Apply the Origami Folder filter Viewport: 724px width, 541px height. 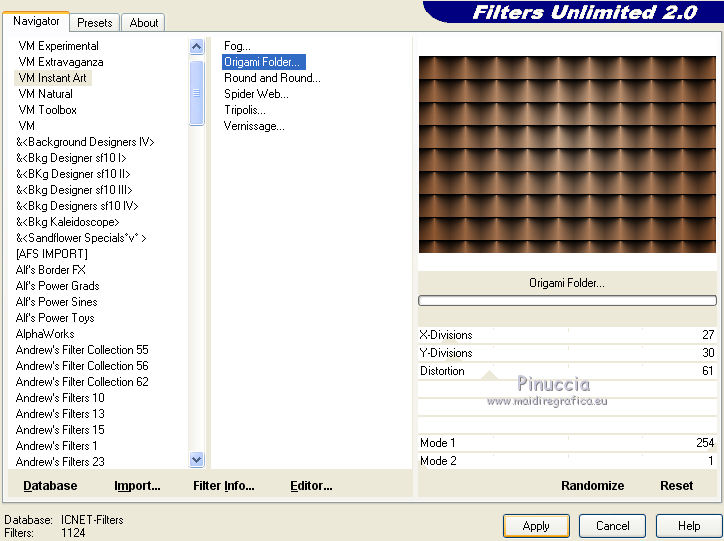[x=536, y=526]
